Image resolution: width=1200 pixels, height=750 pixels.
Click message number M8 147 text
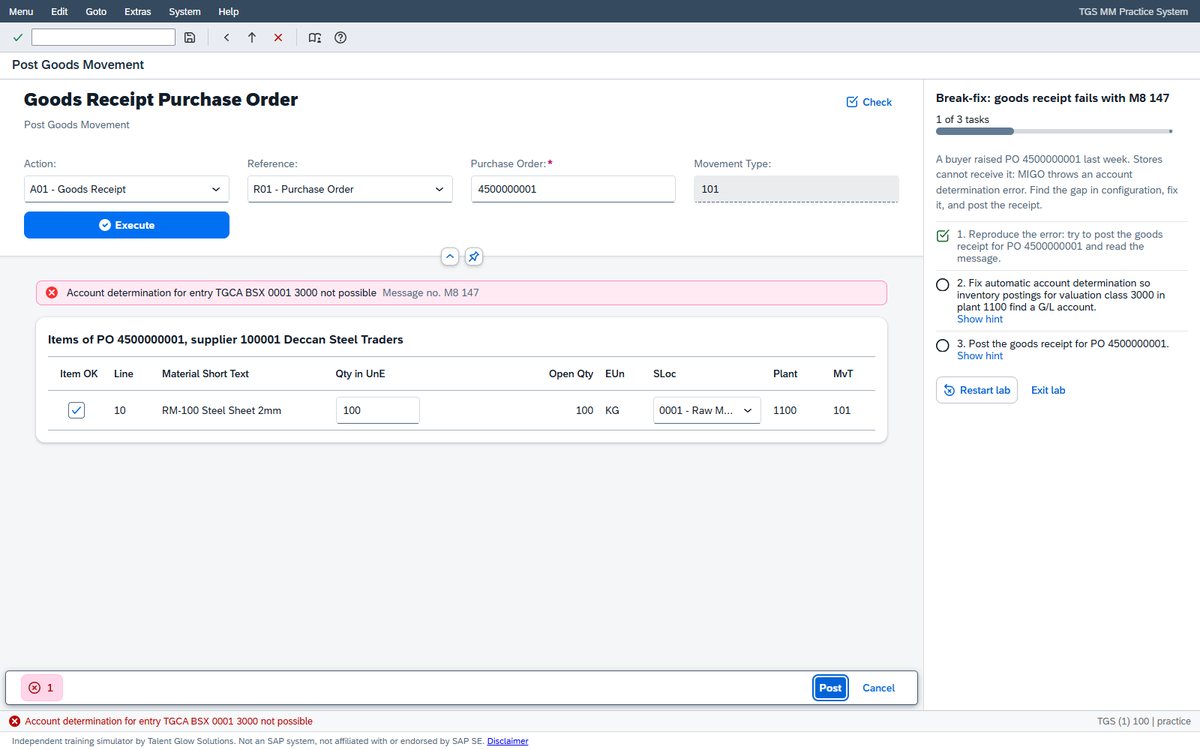431,293
